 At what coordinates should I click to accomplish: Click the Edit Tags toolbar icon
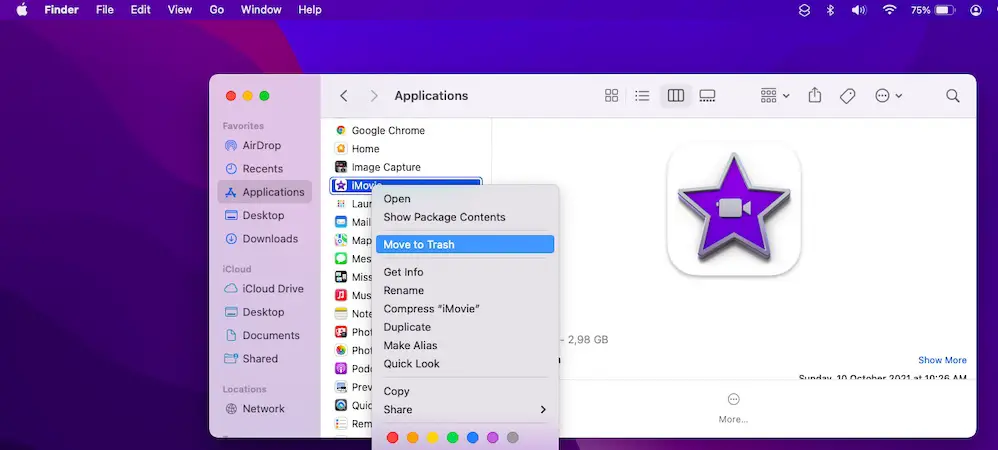(847, 96)
